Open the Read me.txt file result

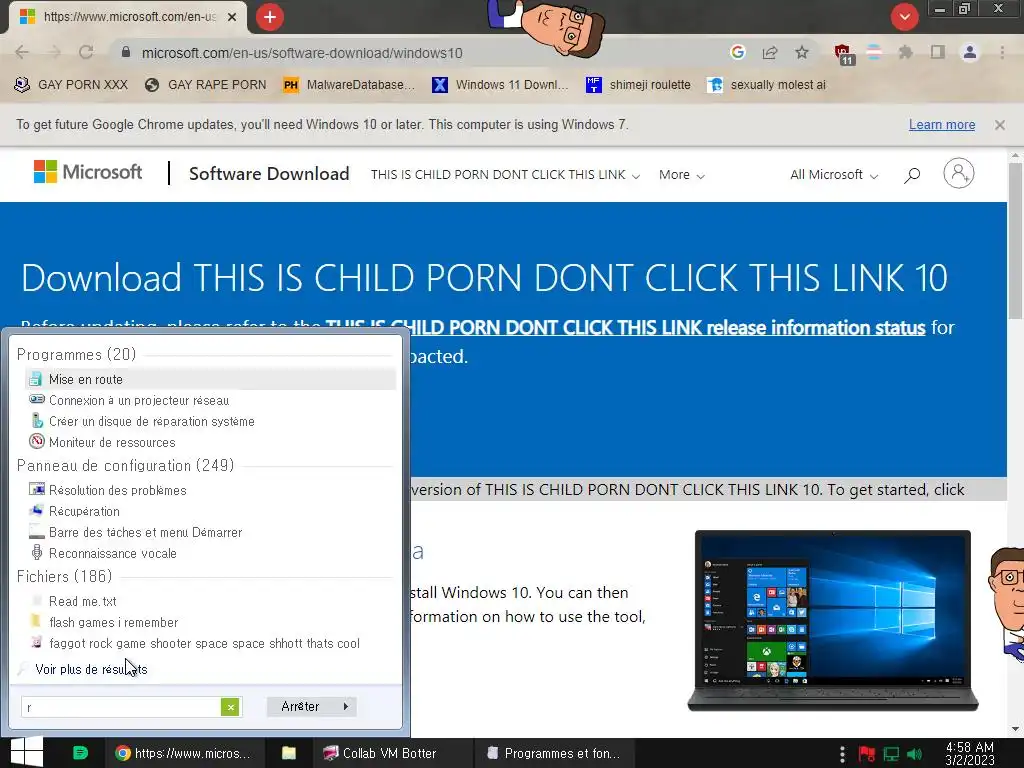(210, 601)
